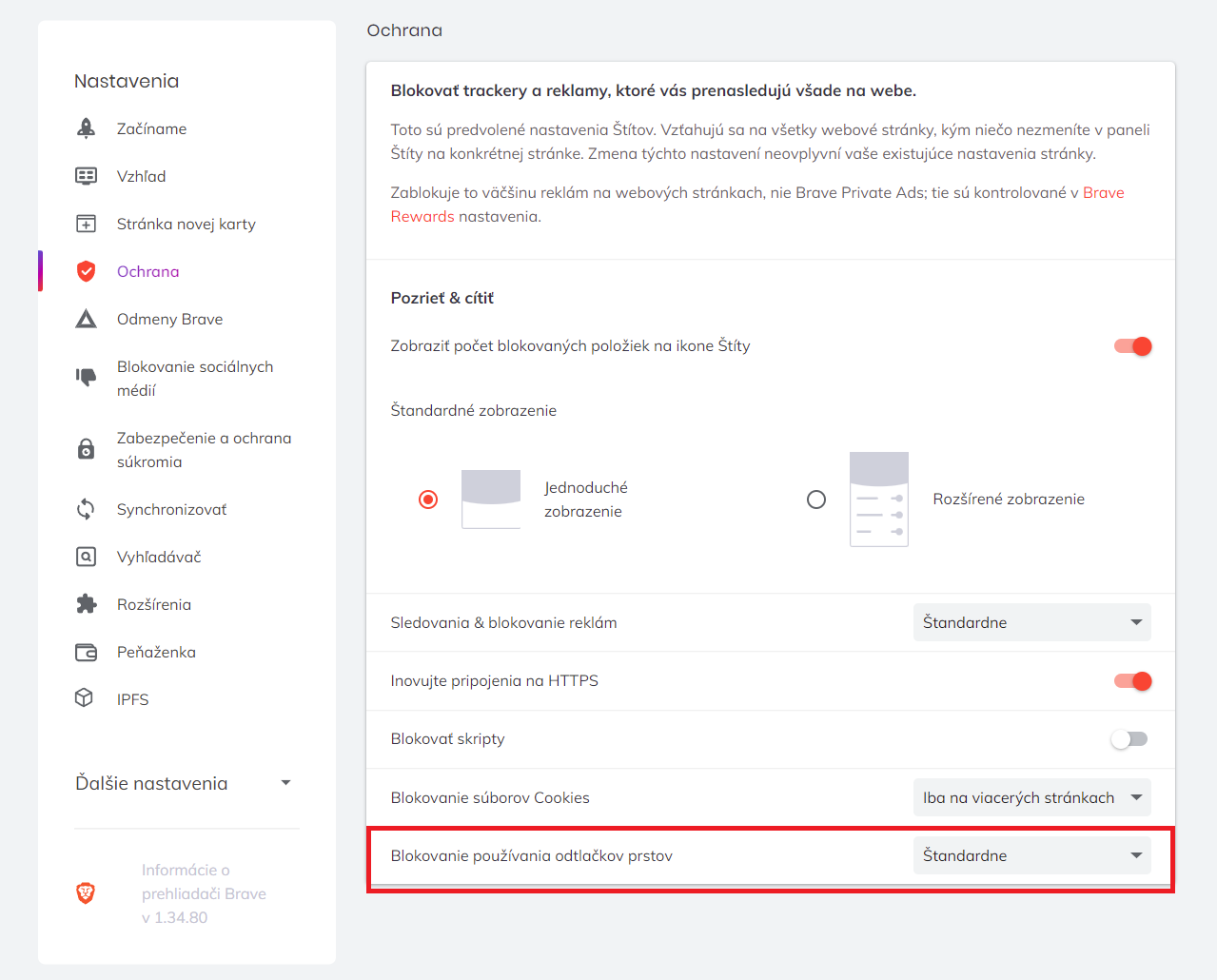Viewport: 1217px width, 980px height.
Task: Open Vyhľadávač settings section
Action: 159,557
